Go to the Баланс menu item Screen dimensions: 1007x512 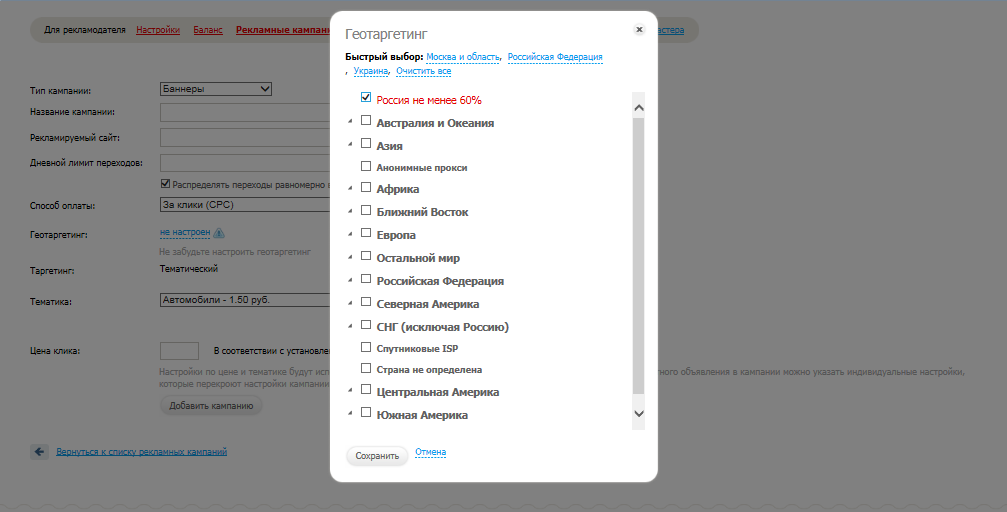pos(208,30)
